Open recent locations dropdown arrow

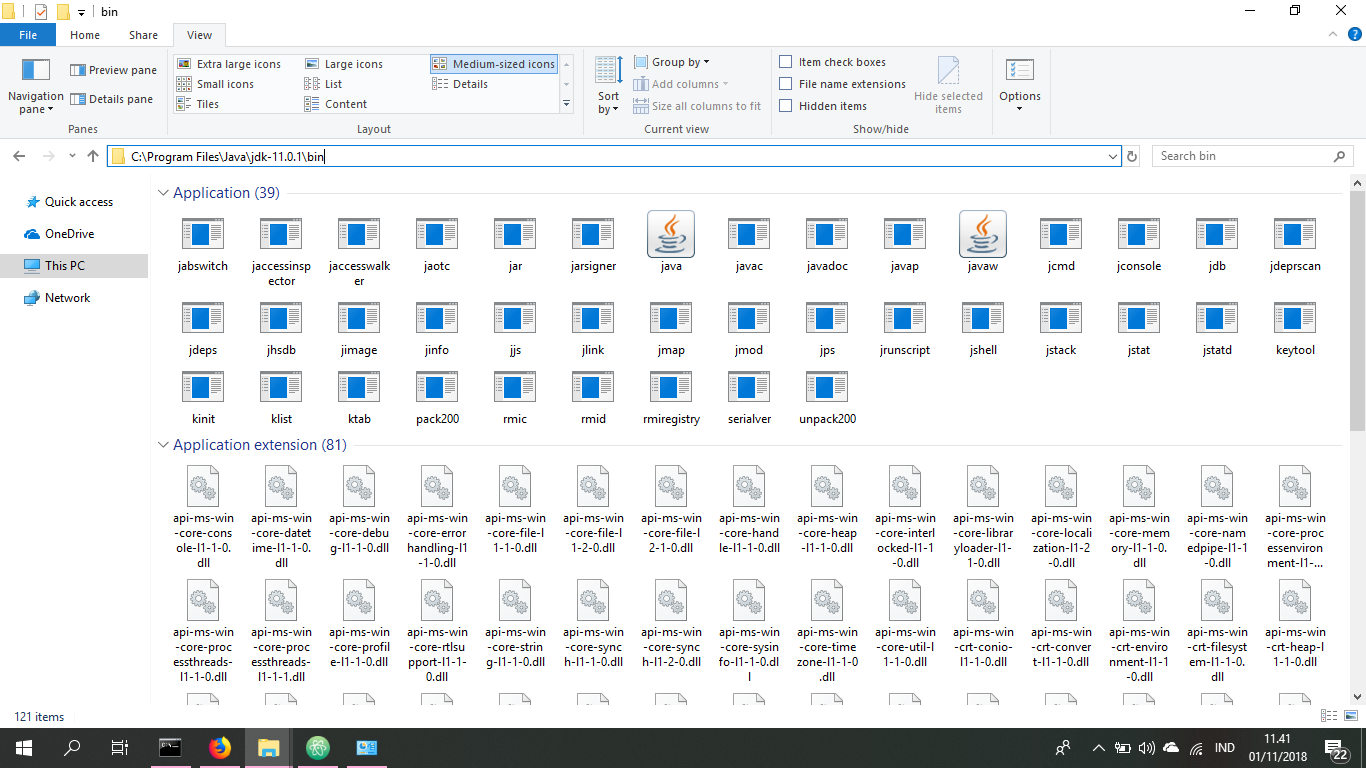tap(72, 156)
